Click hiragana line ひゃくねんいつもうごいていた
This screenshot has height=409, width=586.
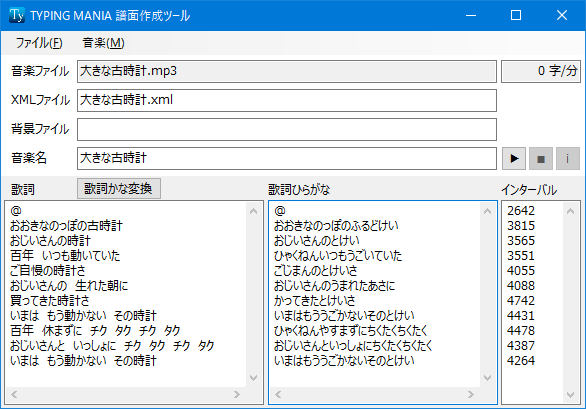tap(338, 256)
